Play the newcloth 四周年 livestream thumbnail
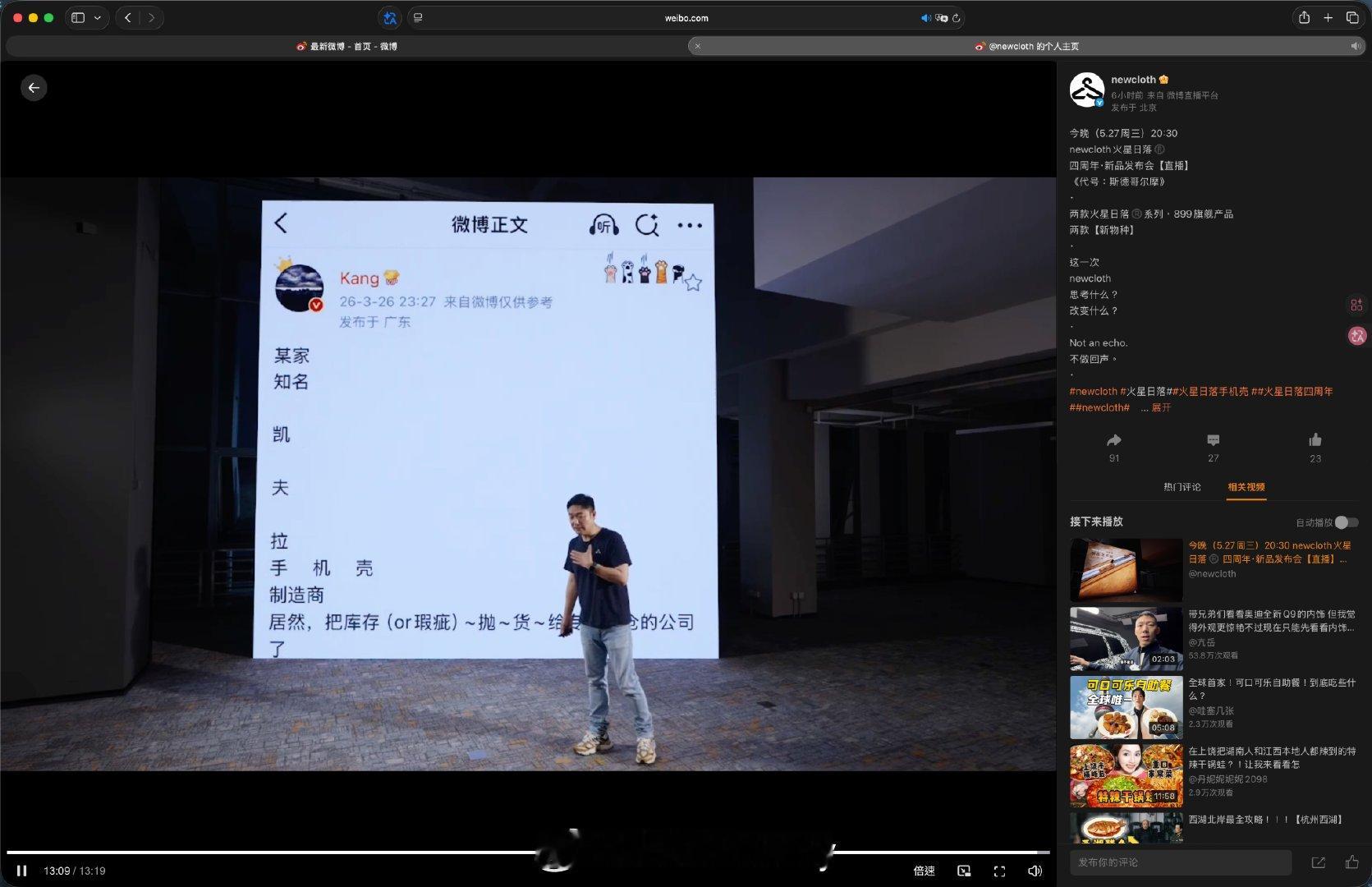The image size is (1372, 887). (x=1127, y=570)
